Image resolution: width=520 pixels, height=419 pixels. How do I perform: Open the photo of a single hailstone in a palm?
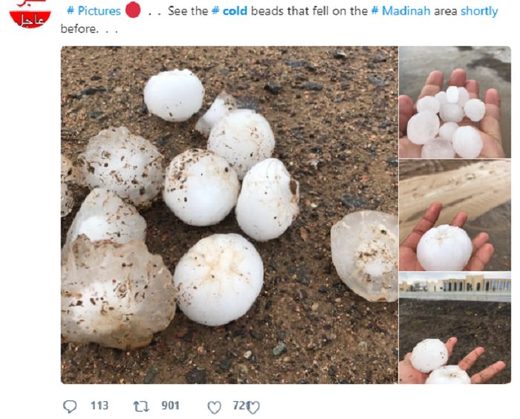pyautogui.click(x=455, y=215)
